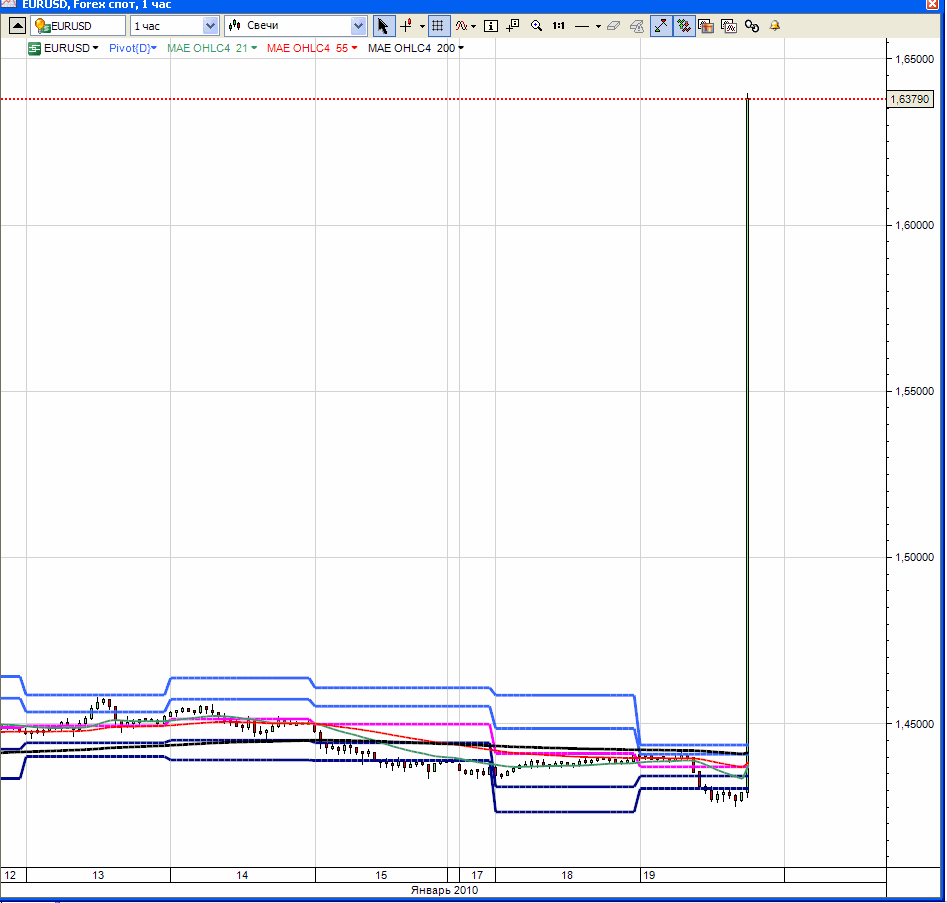947x903 pixels.
Task: Toggle the trade arrows red-green line button
Action: pyautogui.click(x=661, y=26)
